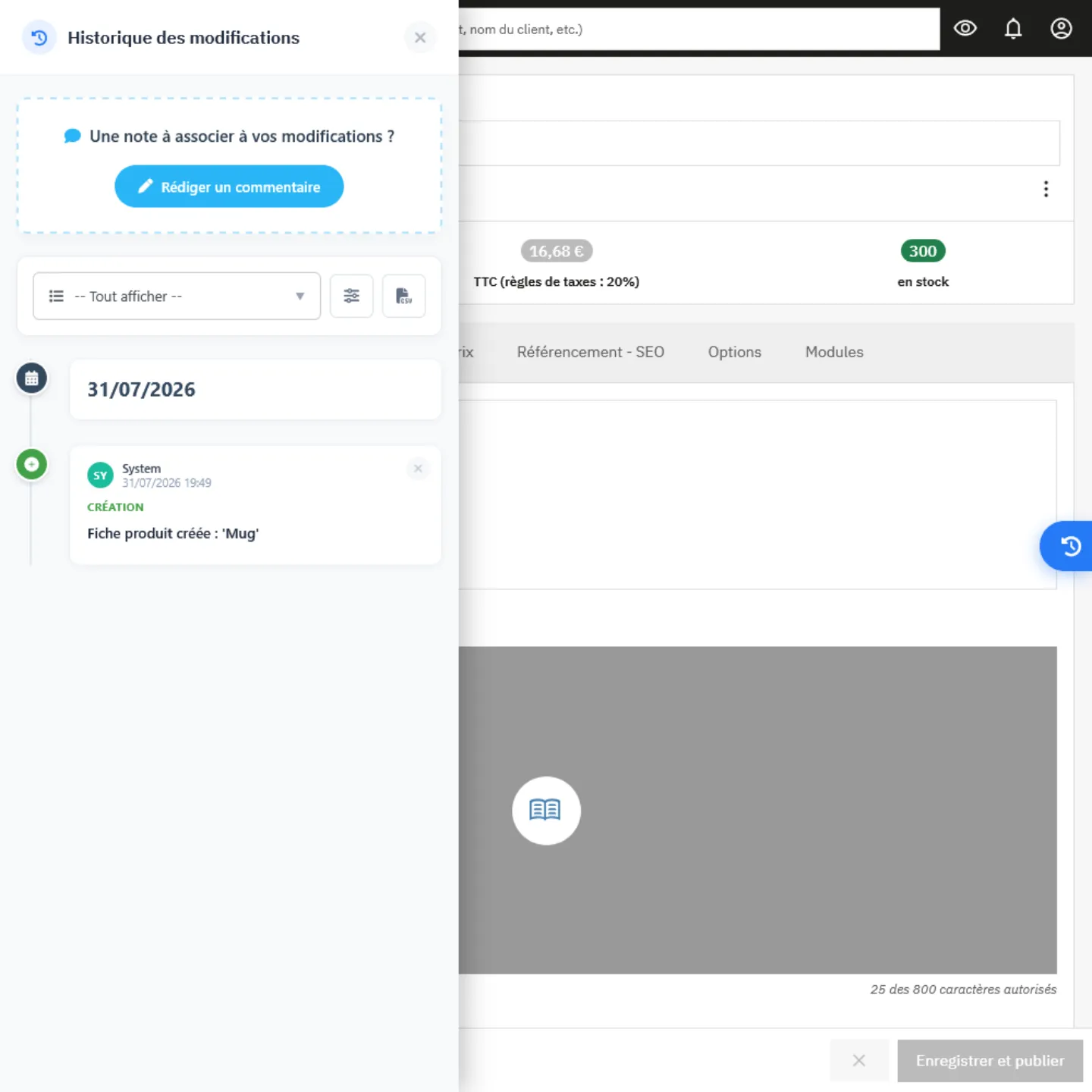Click the search input field
The image size is (1092, 1092).
click(x=699, y=30)
